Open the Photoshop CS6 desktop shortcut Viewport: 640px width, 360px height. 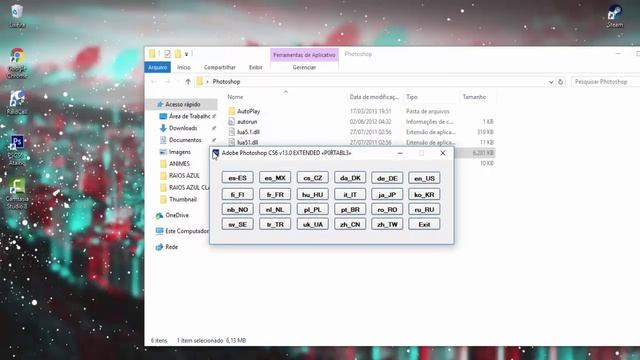point(17,150)
